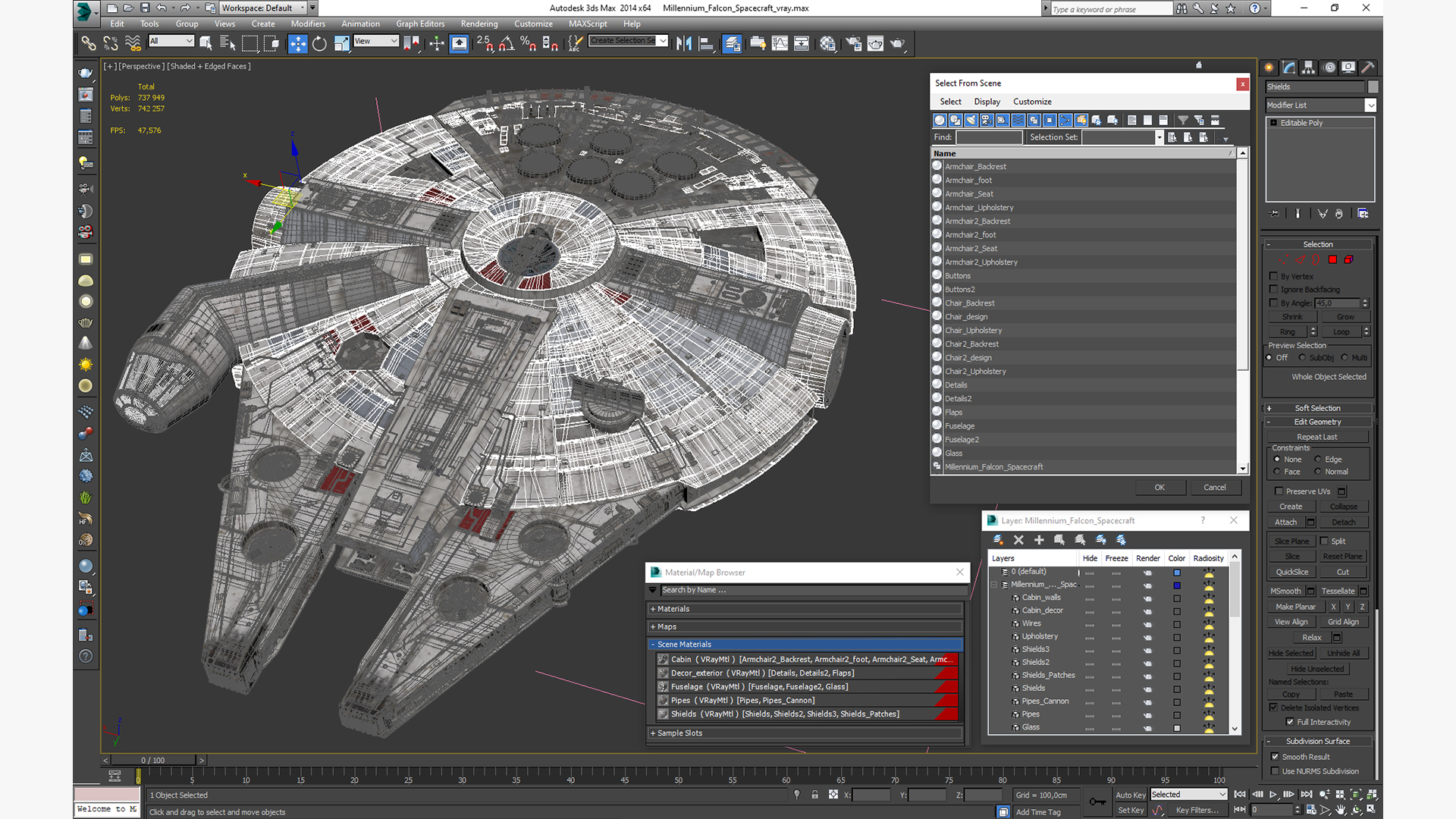
Task: Open the Utilities hammer panel tab
Action: [x=1368, y=67]
